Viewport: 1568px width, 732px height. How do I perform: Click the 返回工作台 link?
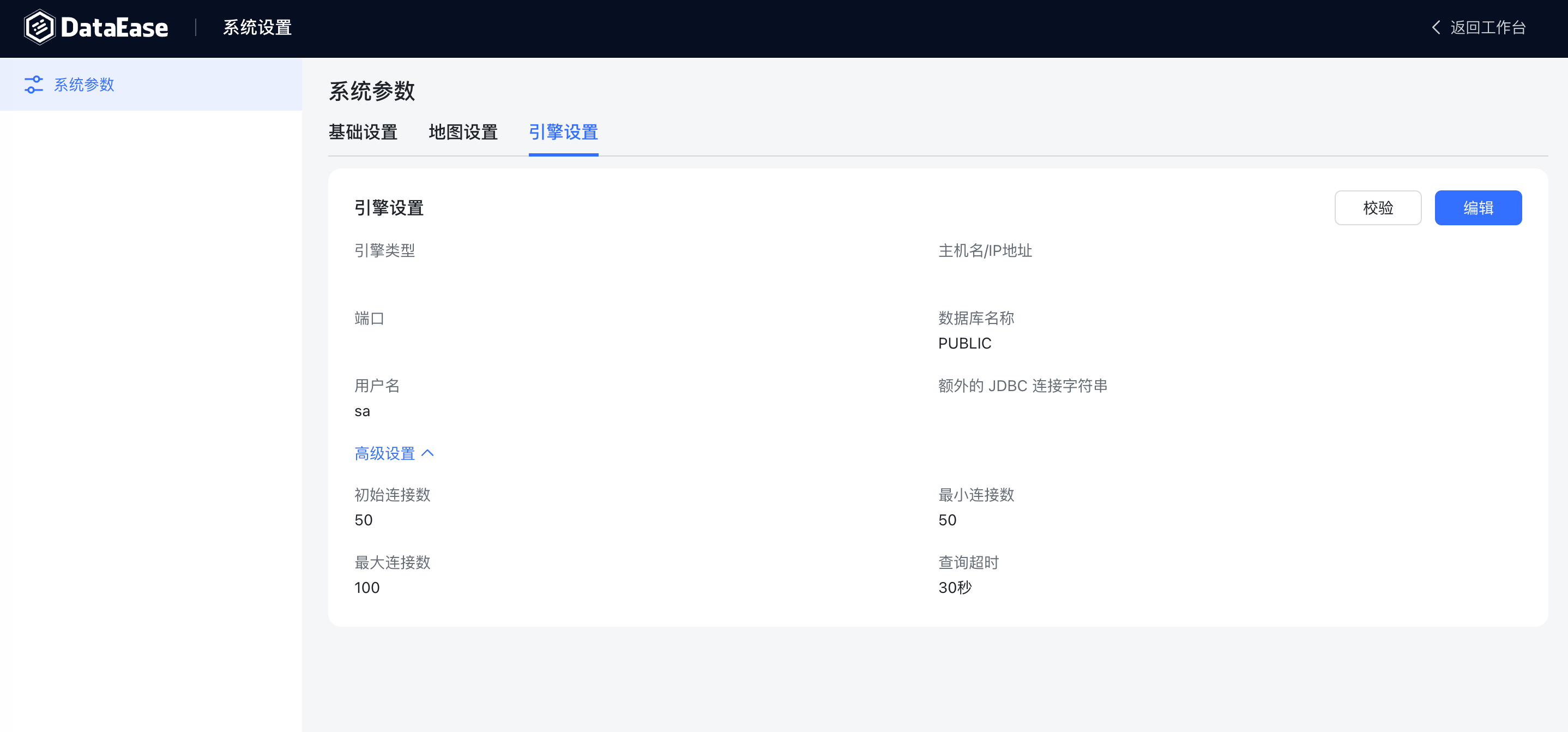(1488, 27)
